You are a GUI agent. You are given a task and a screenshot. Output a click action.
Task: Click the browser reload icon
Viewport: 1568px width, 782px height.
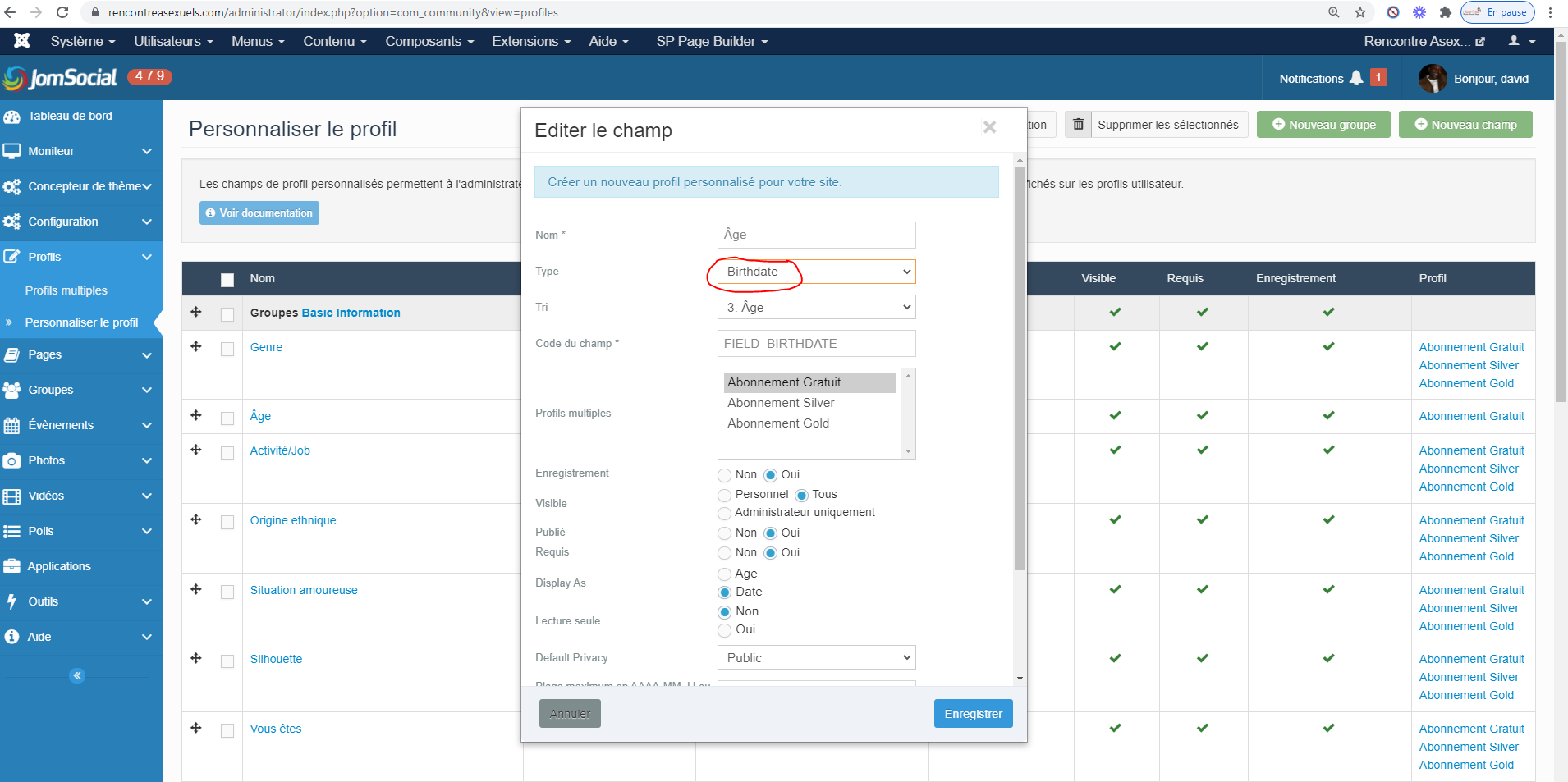62,12
